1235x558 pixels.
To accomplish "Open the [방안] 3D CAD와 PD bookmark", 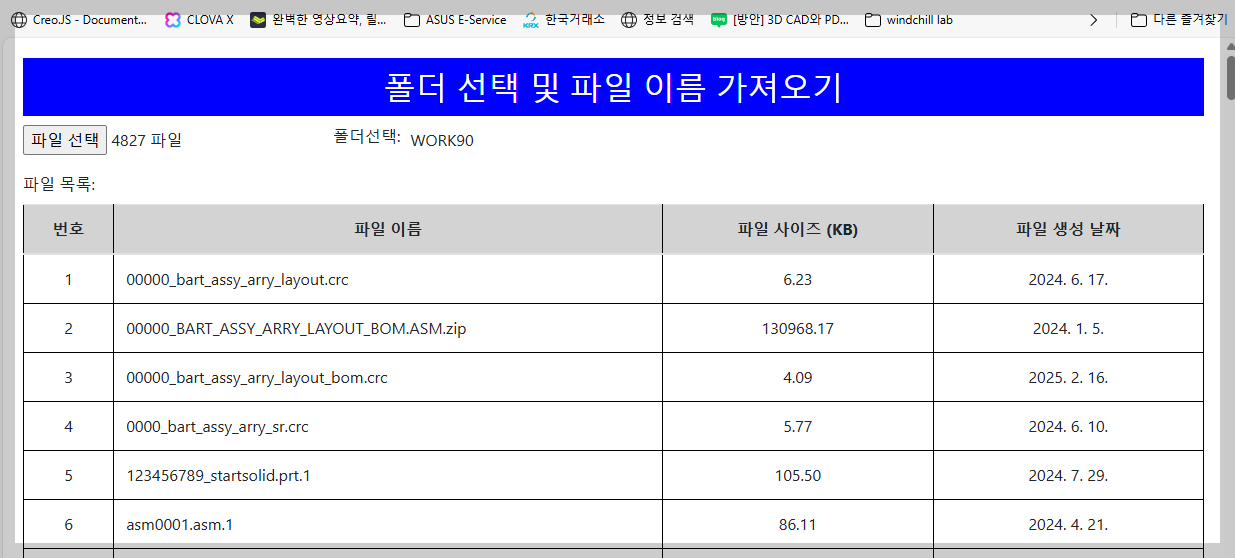I will (781, 20).
